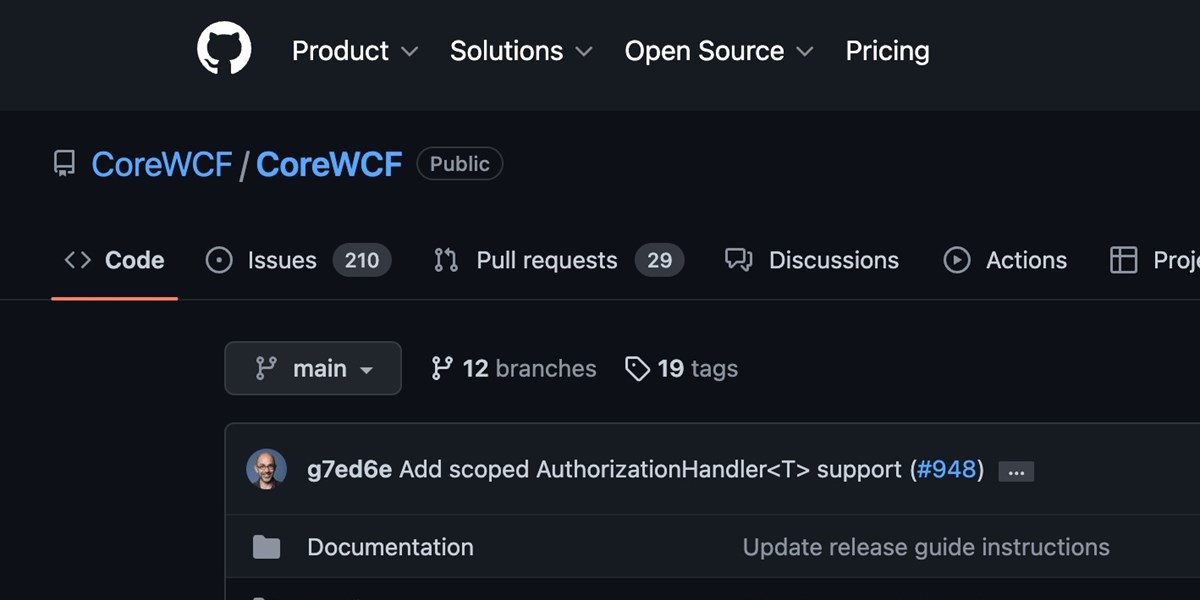
Task: Expand commit message ellipsis button
Action: point(1016,471)
